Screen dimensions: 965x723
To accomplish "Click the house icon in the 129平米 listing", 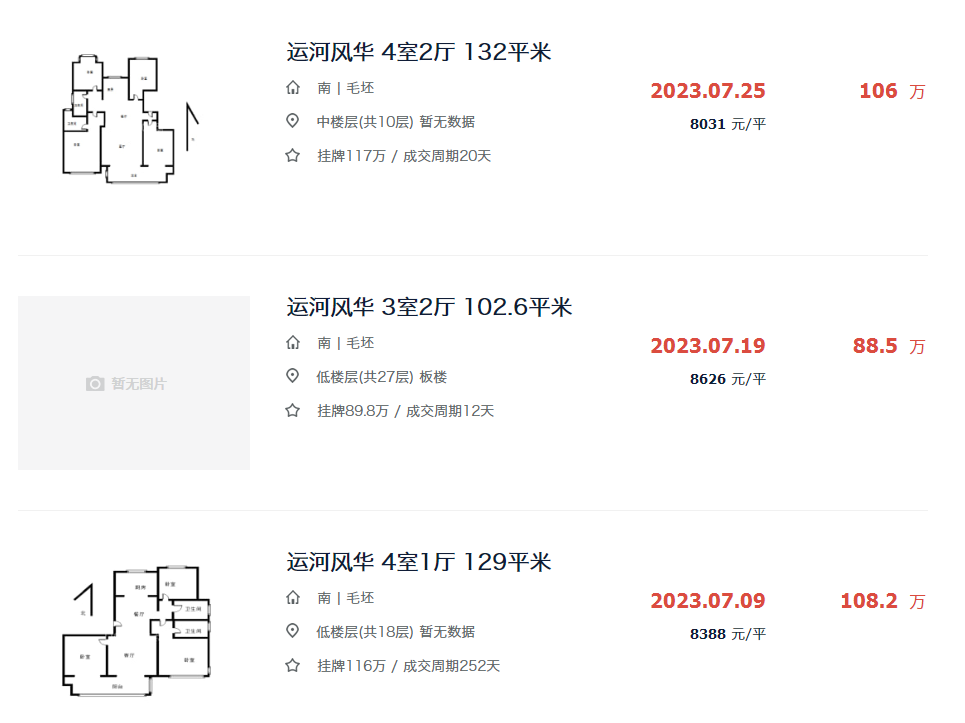I will [293, 598].
